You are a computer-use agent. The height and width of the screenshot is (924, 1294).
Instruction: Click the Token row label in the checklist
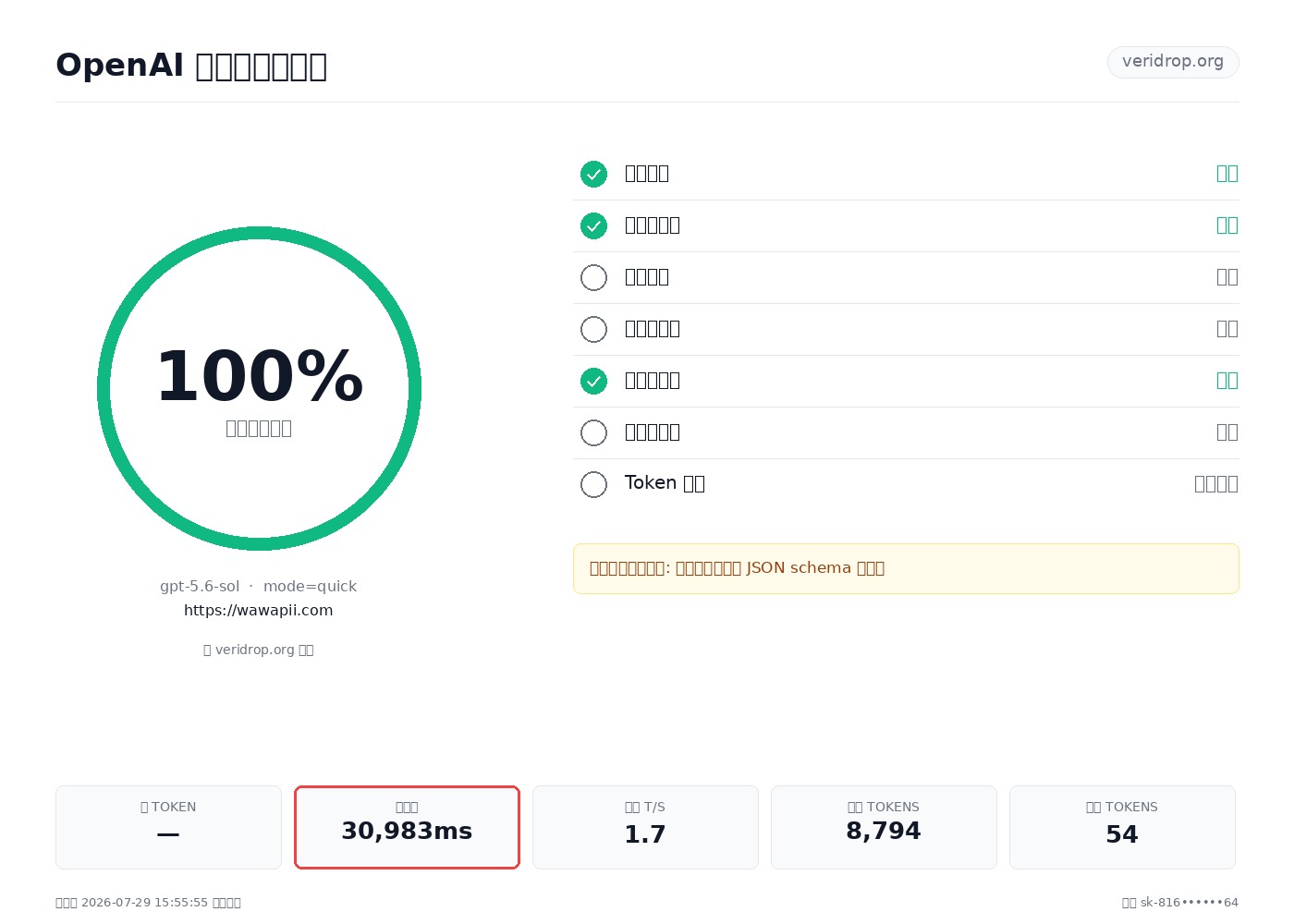coord(665,483)
